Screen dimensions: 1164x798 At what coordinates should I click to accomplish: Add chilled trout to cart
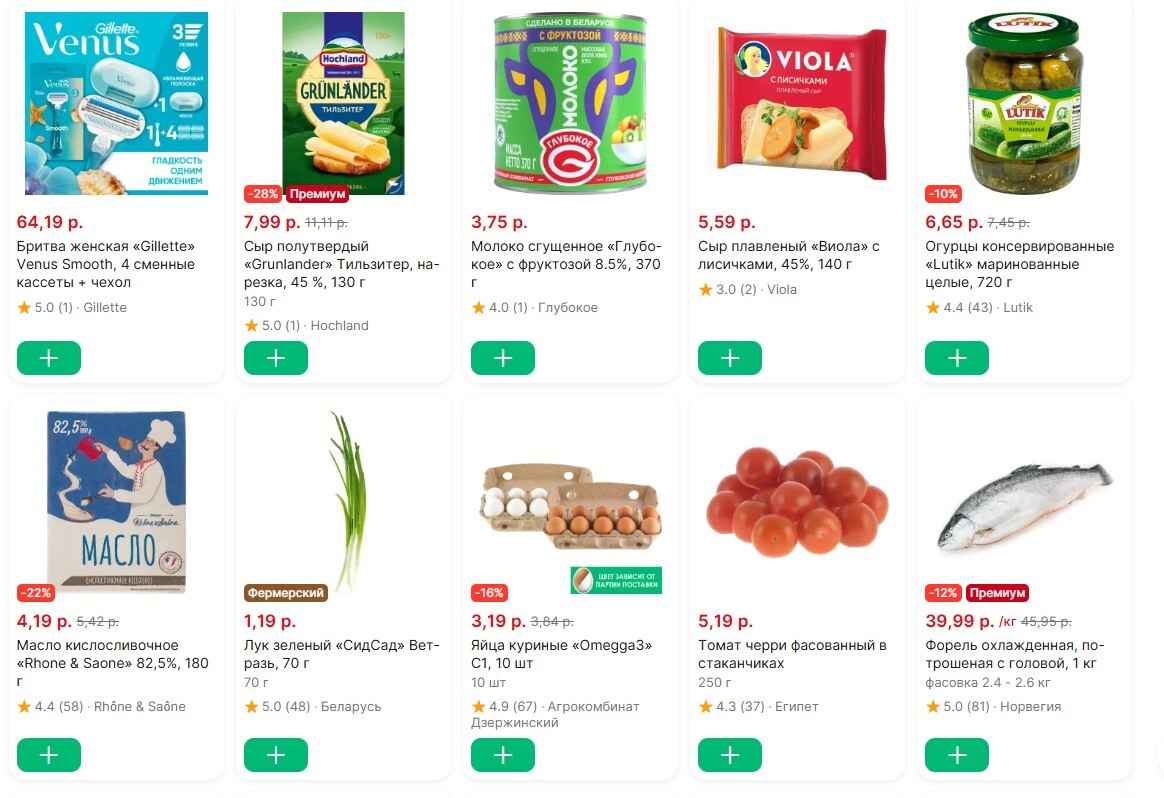[957, 755]
